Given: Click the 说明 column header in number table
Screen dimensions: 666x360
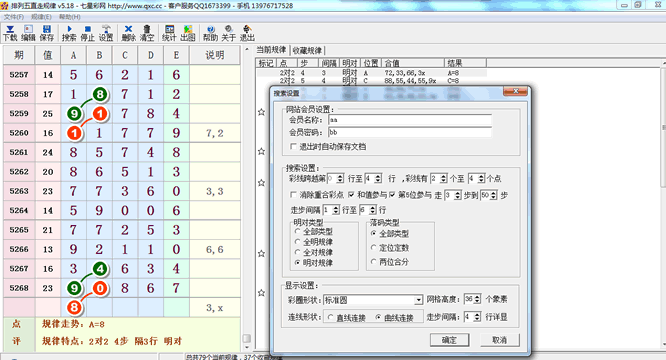Looking at the screenshot, I should tap(215, 55).
